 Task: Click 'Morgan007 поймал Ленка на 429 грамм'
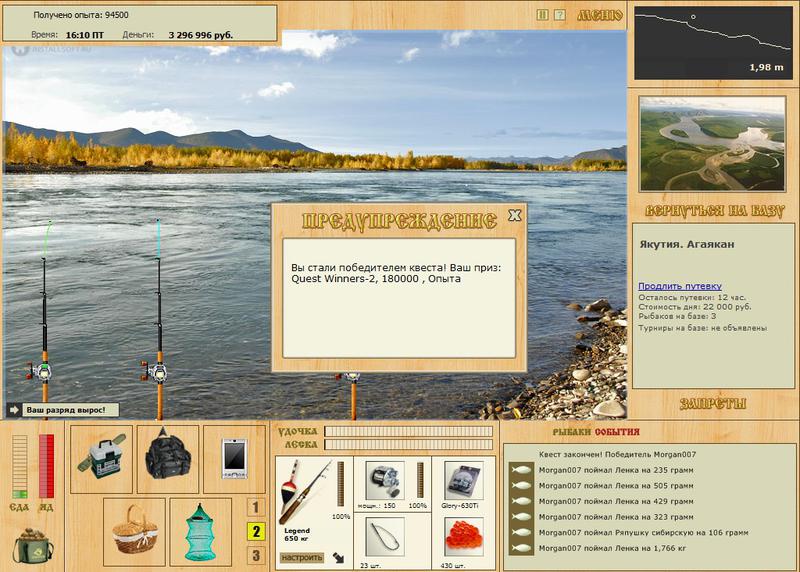point(616,502)
